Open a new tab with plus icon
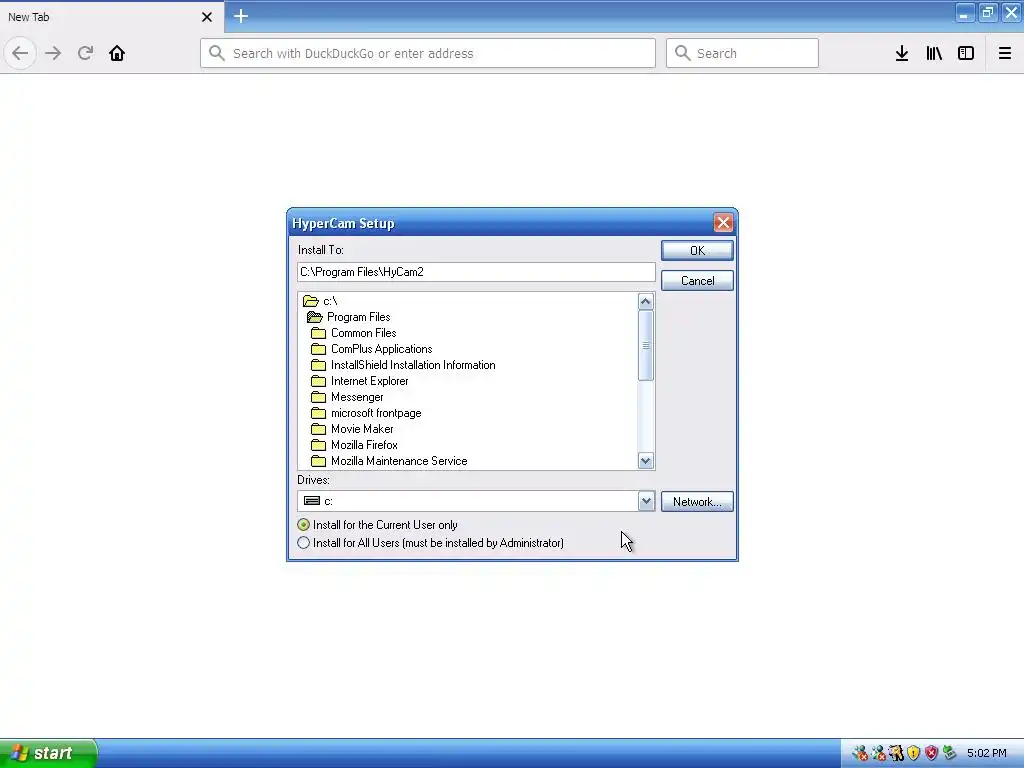Viewport: 1024px width, 768px height. click(x=241, y=16)
